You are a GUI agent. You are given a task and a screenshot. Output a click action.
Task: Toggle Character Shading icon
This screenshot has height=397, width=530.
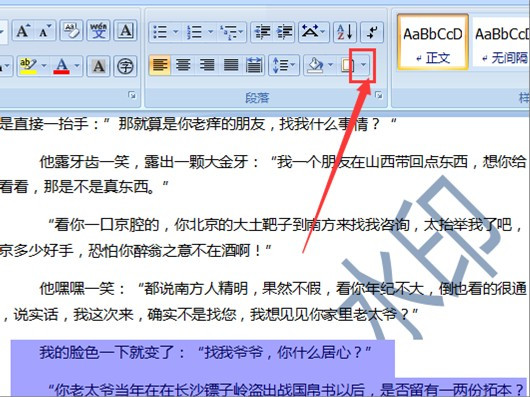tap(98, 66)
